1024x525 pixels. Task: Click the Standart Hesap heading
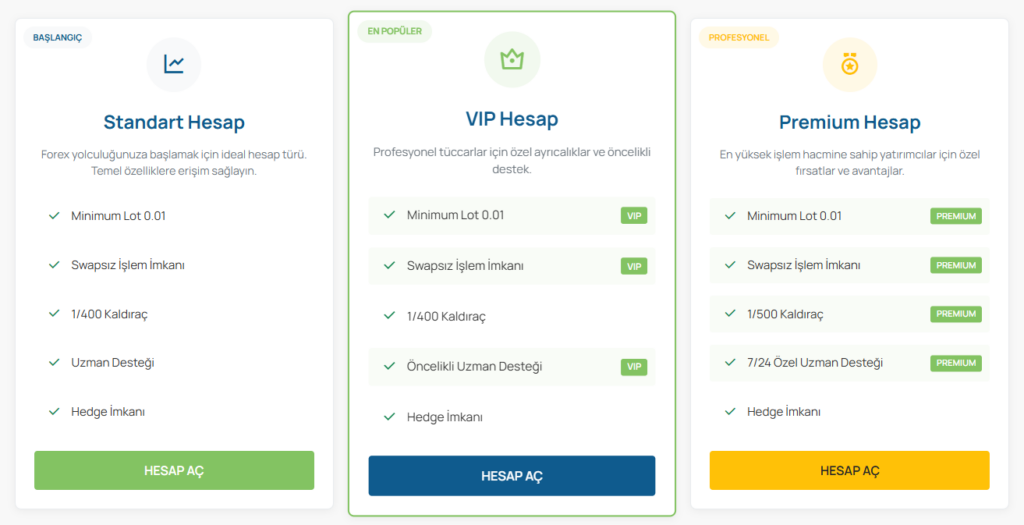[x=174, y=122]
